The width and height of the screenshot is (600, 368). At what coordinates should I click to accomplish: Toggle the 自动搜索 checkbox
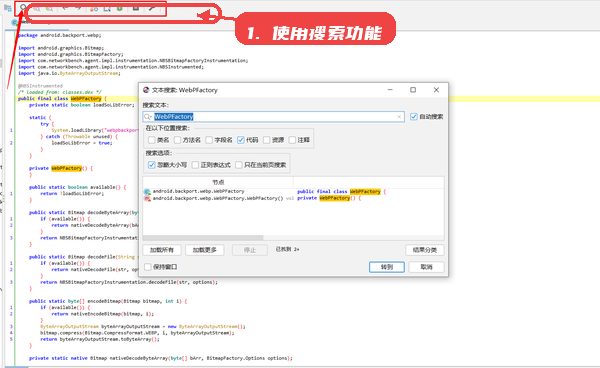(414, 117)
